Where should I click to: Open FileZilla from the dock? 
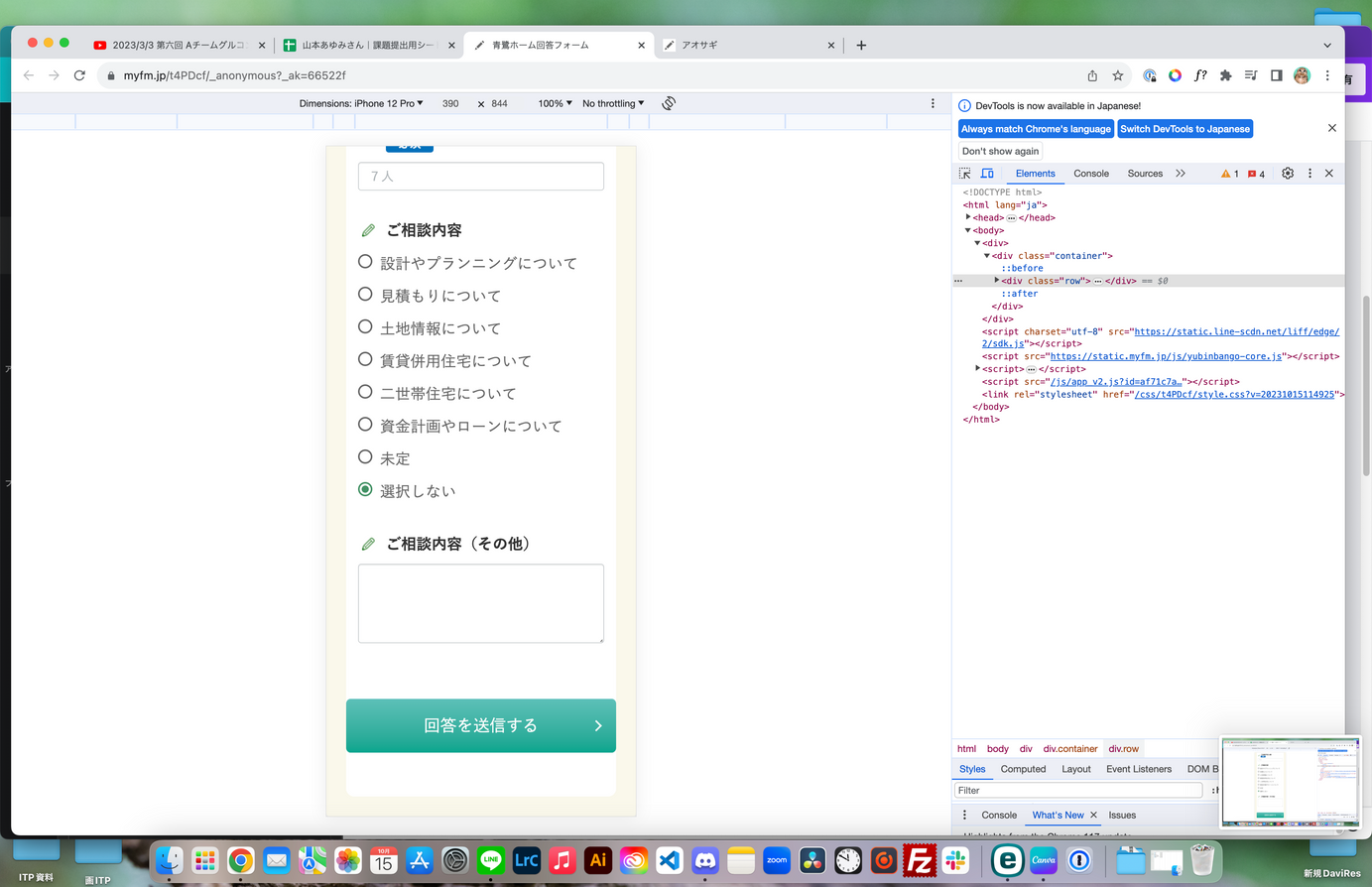pos(920,860)
